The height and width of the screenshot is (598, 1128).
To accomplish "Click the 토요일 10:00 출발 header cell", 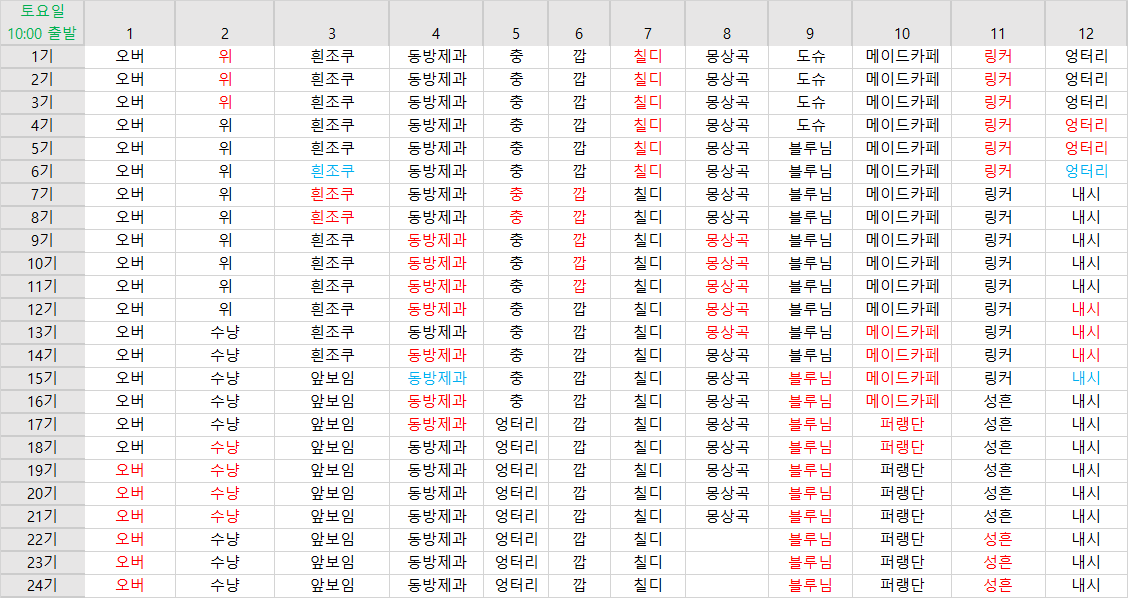I will pyautogui.click(x=42, y=22).
